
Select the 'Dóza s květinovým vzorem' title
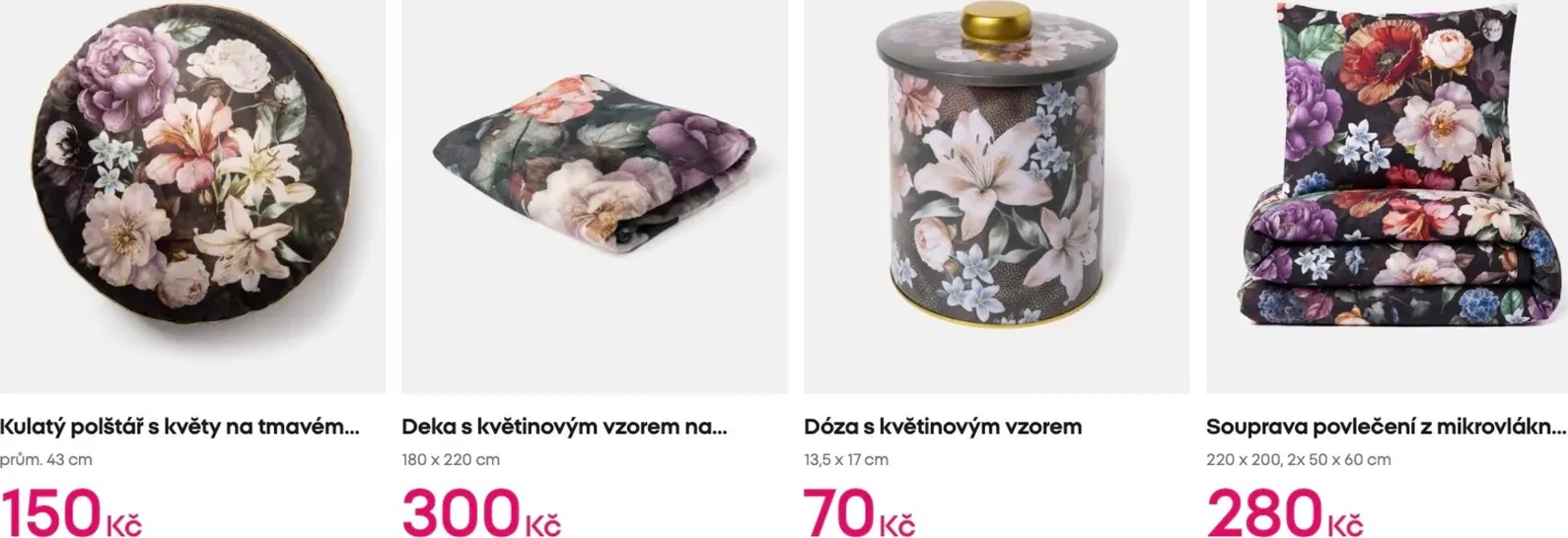(x=943, y=427)
